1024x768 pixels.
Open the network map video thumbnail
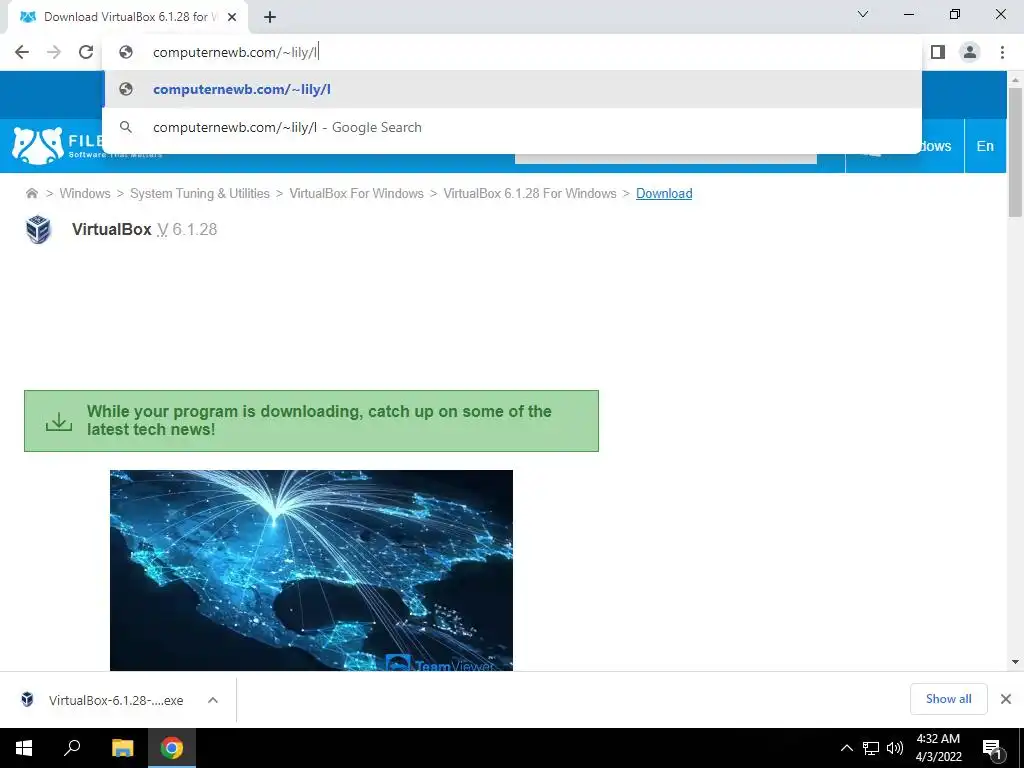(x=312, y=570)
